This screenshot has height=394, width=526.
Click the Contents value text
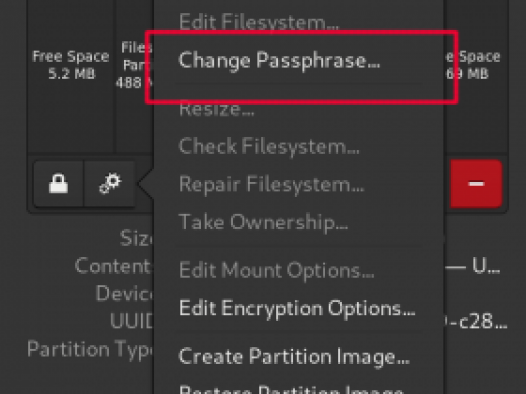[472, 266]
